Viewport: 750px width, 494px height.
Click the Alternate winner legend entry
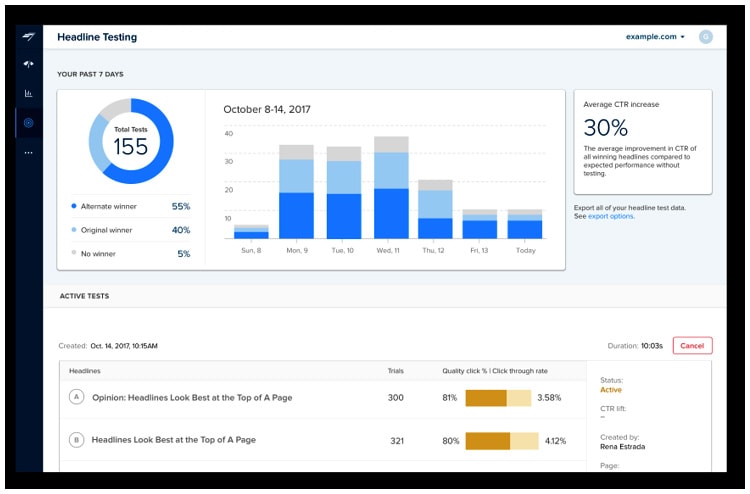[131, 206]
